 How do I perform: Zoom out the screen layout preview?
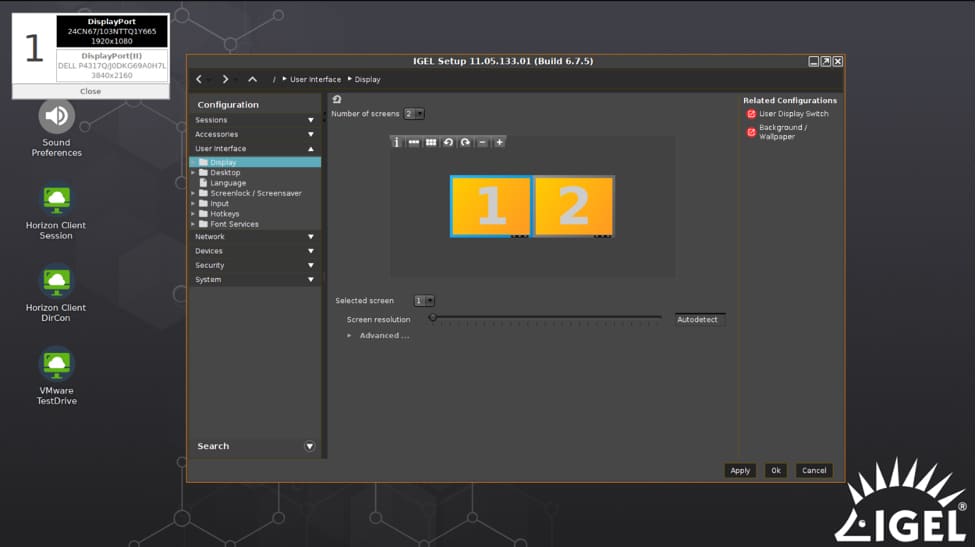(x=482, y=143)
